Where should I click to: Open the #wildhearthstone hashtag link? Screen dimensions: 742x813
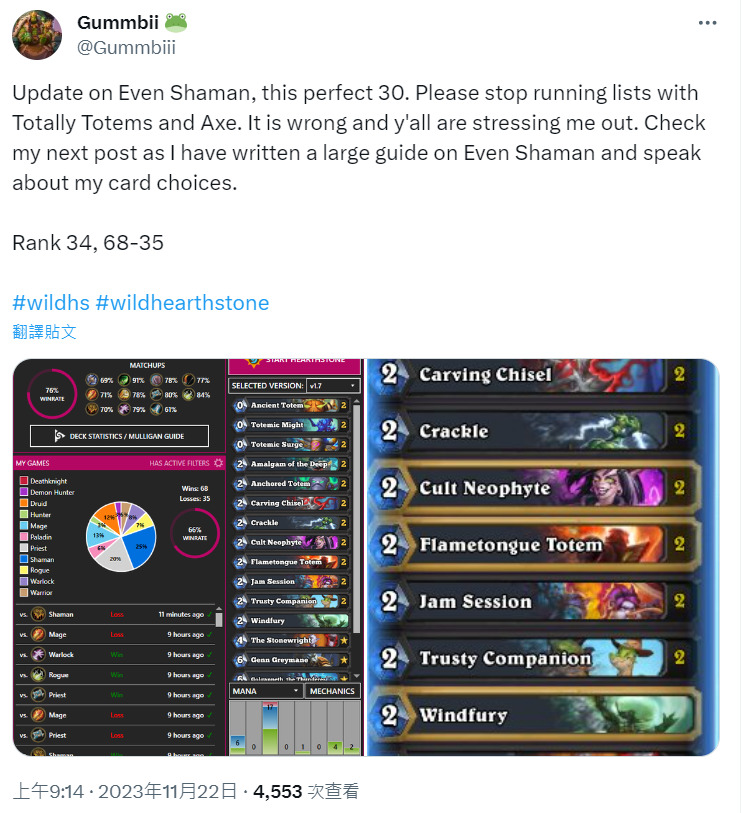[x=182, y=303]
